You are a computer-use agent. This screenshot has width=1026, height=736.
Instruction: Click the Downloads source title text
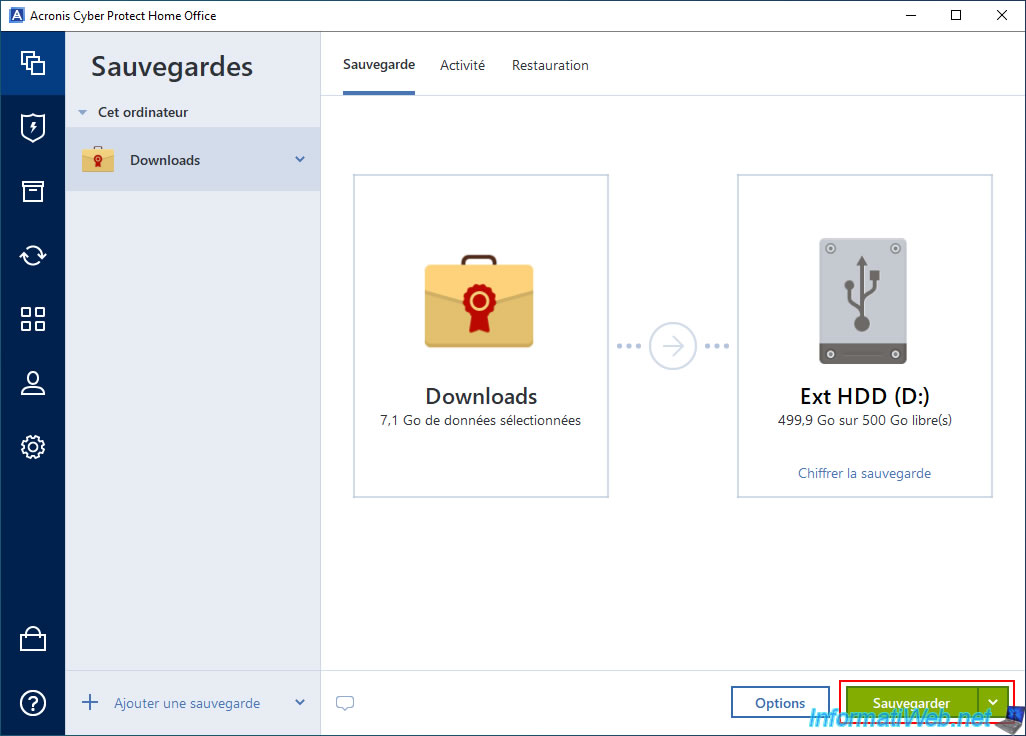tap(481, 396)
